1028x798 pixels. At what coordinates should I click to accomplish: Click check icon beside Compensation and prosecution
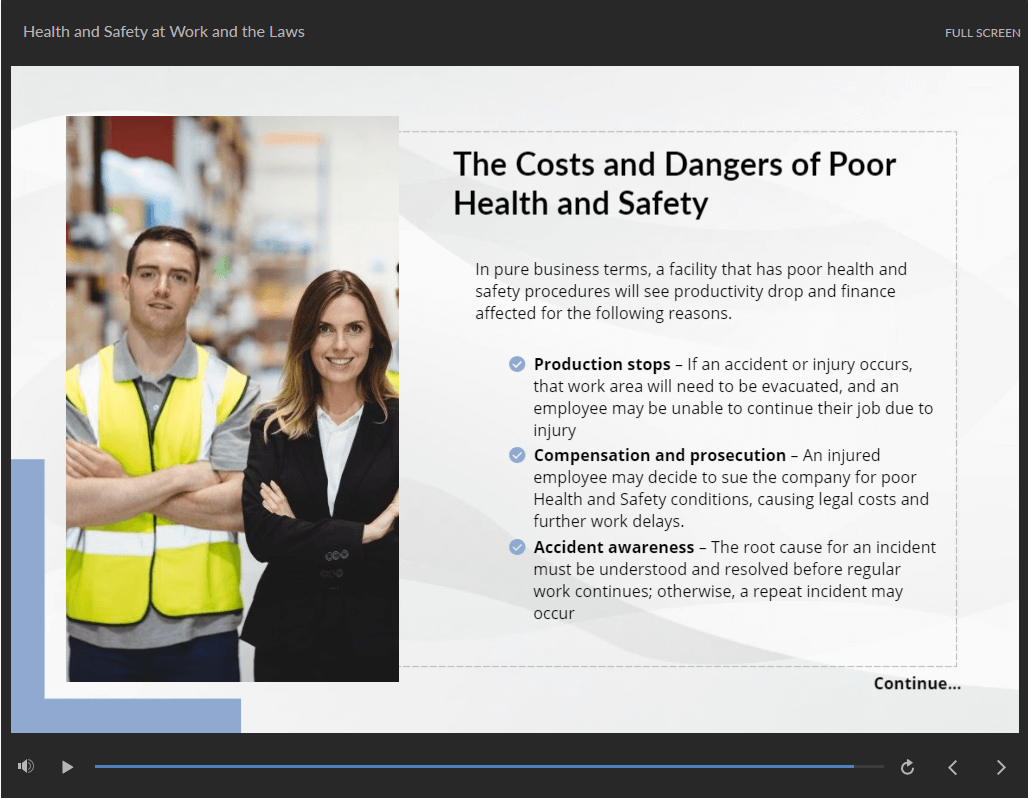click(x=517, y=455)
